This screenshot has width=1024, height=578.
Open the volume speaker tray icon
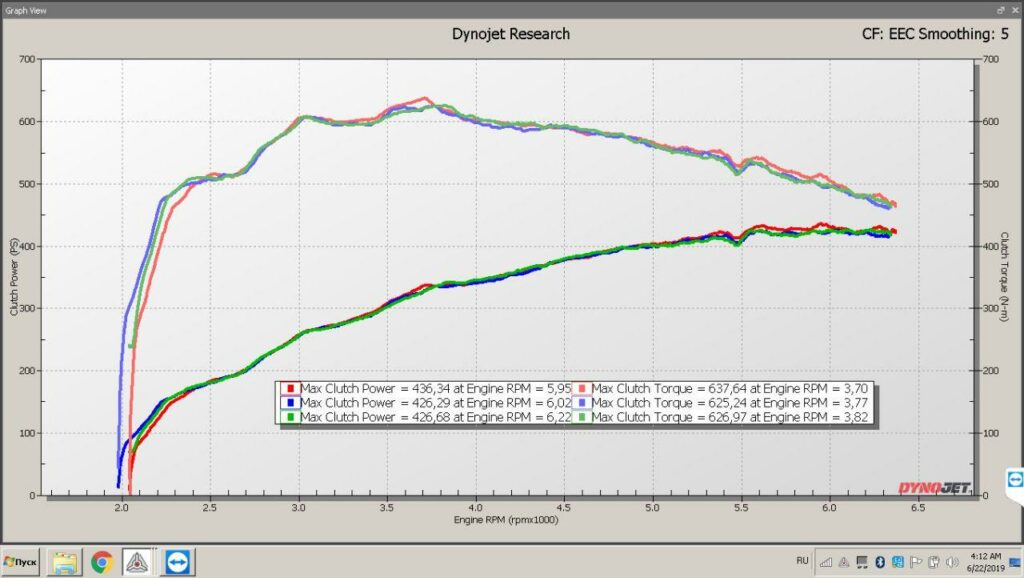[x=950, y=562]
